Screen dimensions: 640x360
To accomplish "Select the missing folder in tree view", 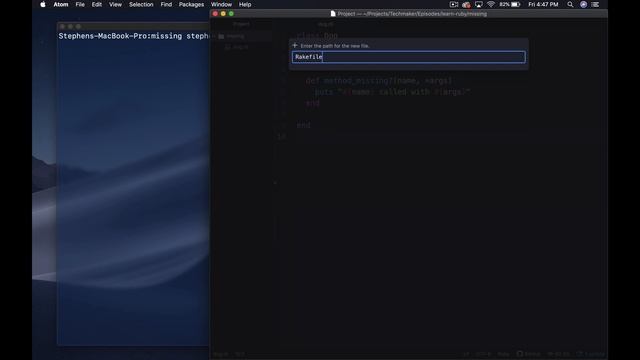I will coord(241,36).
